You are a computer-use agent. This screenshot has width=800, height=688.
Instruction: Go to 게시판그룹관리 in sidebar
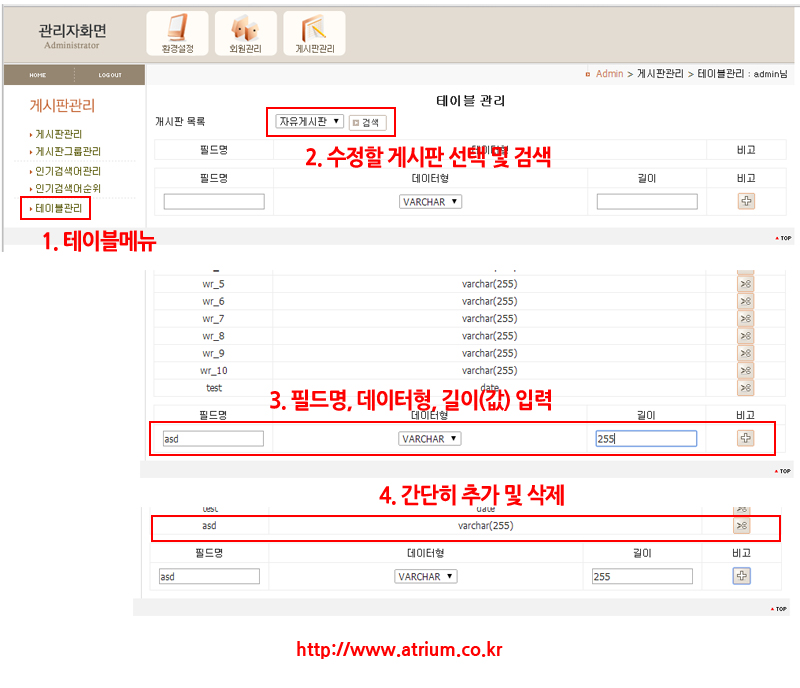click(x=68, y=152)
